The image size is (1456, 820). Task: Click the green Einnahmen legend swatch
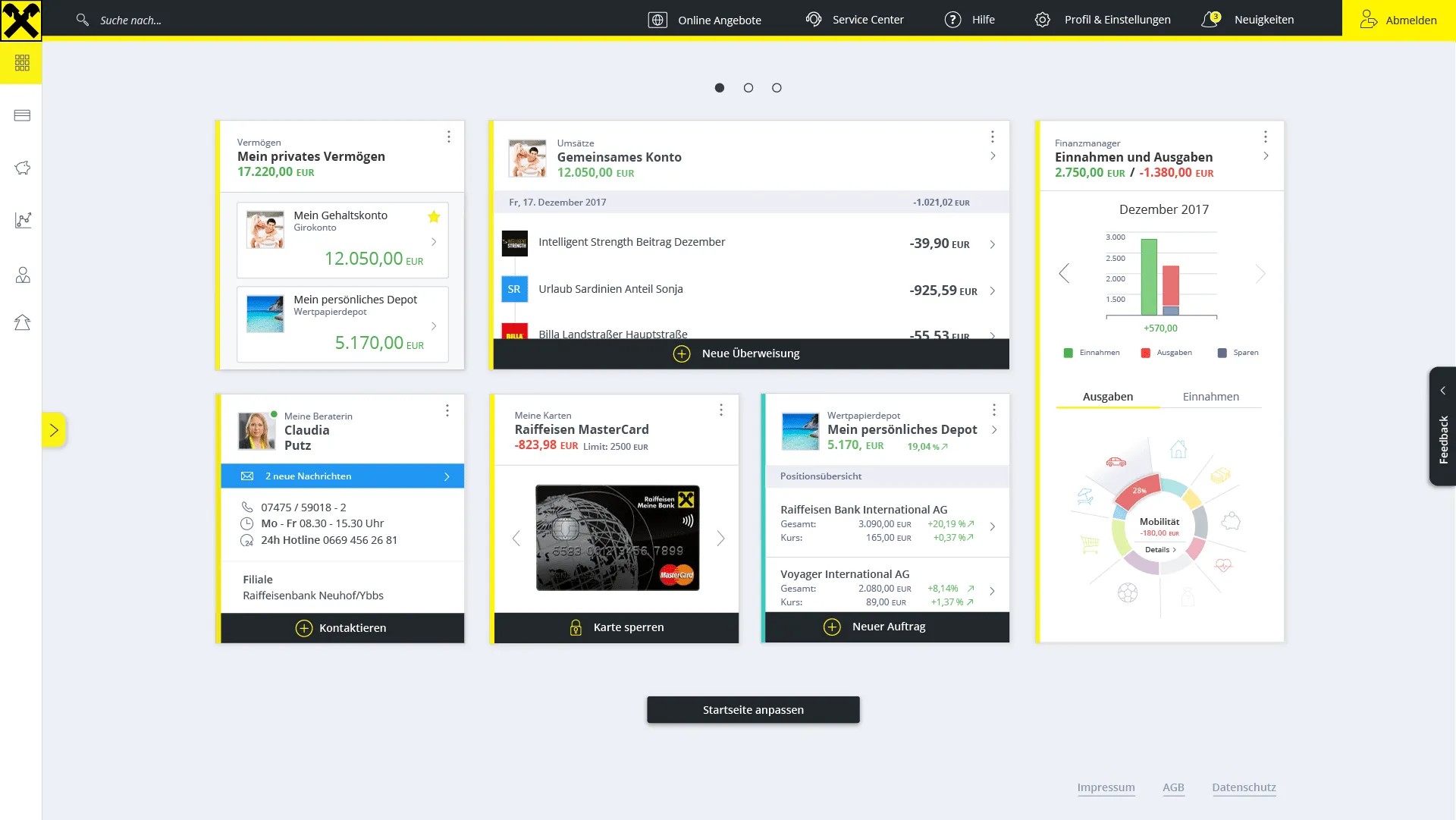1068,353
